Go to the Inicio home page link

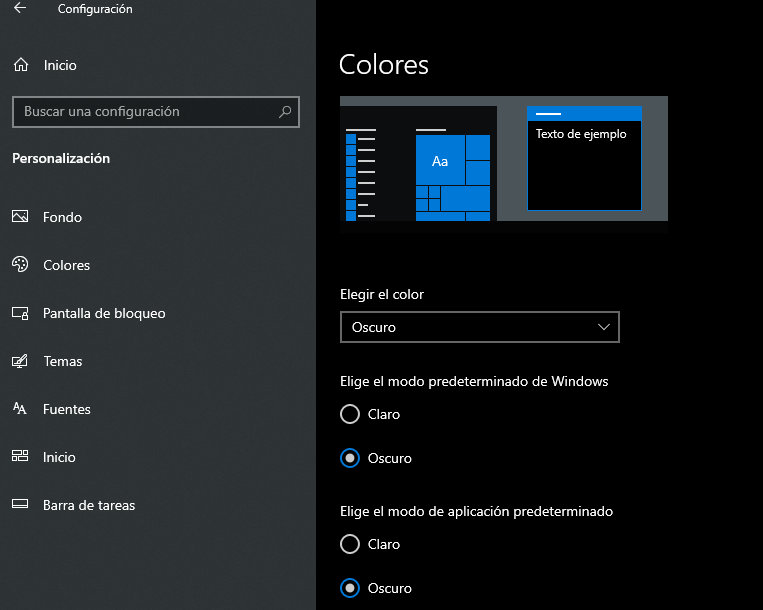point(60,65)
